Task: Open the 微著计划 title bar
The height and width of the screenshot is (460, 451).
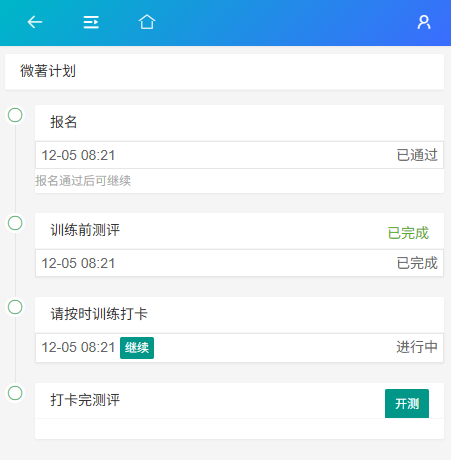Action: [224, 71]
